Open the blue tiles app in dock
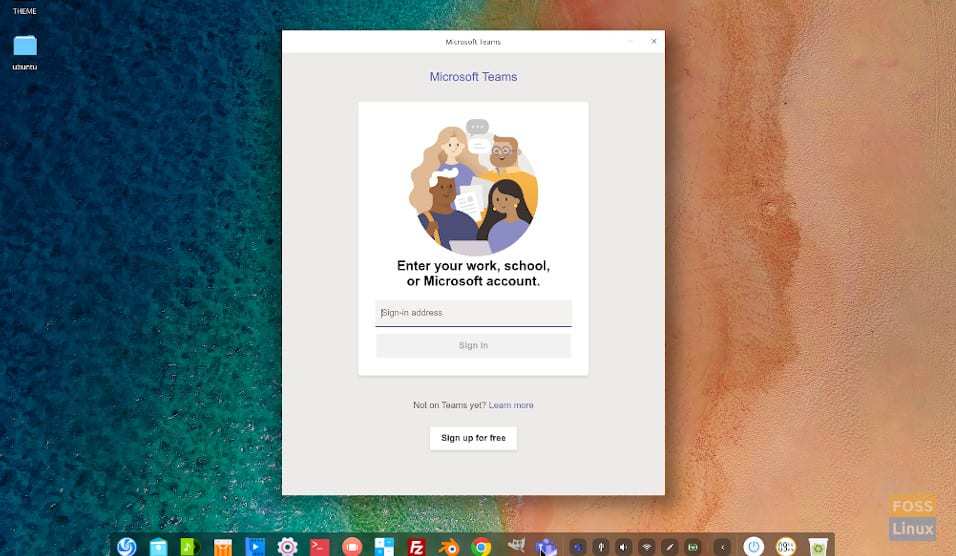The height and width of the screenshot is (556, 956). pos(384,546)
